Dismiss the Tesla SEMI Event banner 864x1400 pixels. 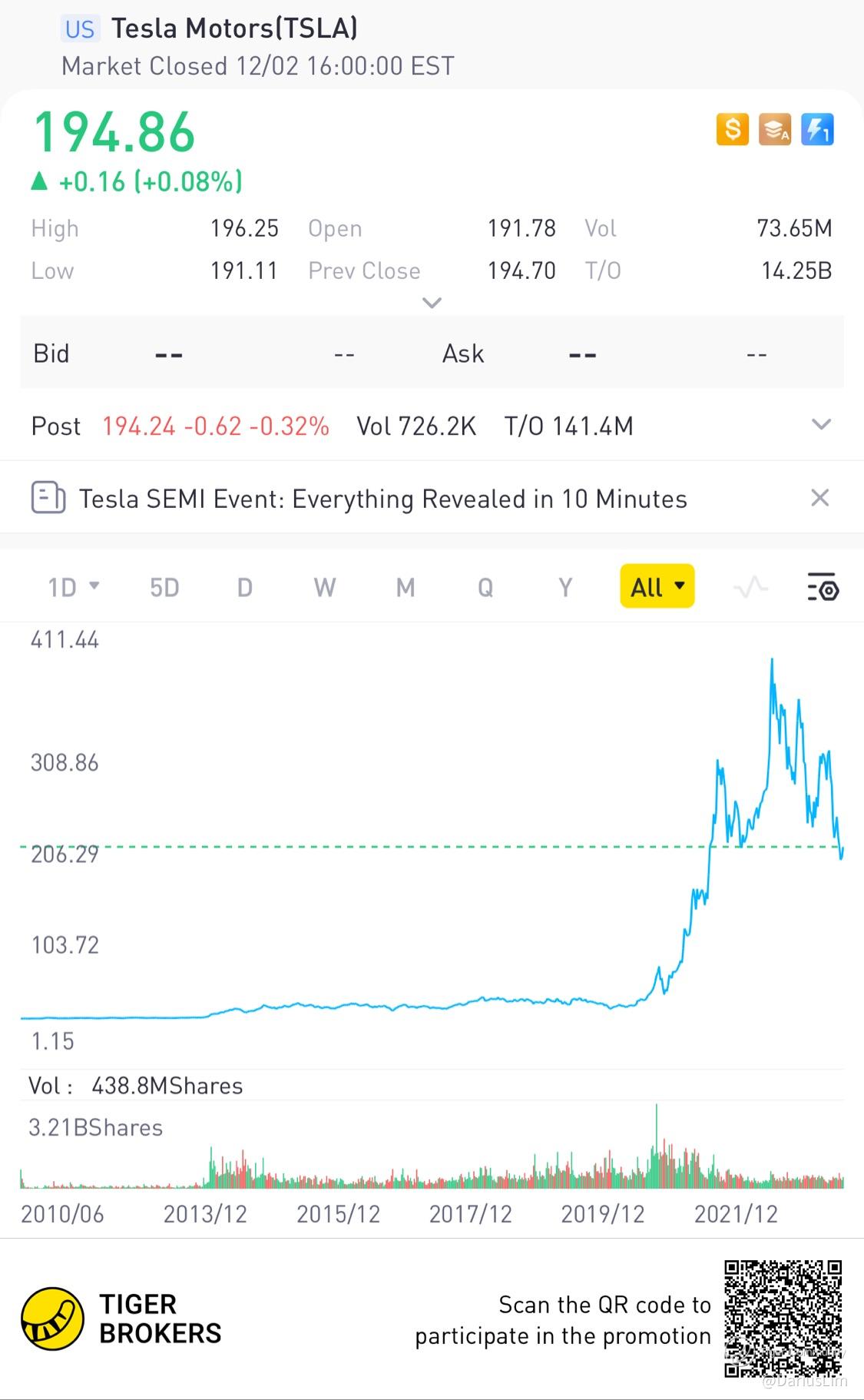click(819, 498)
